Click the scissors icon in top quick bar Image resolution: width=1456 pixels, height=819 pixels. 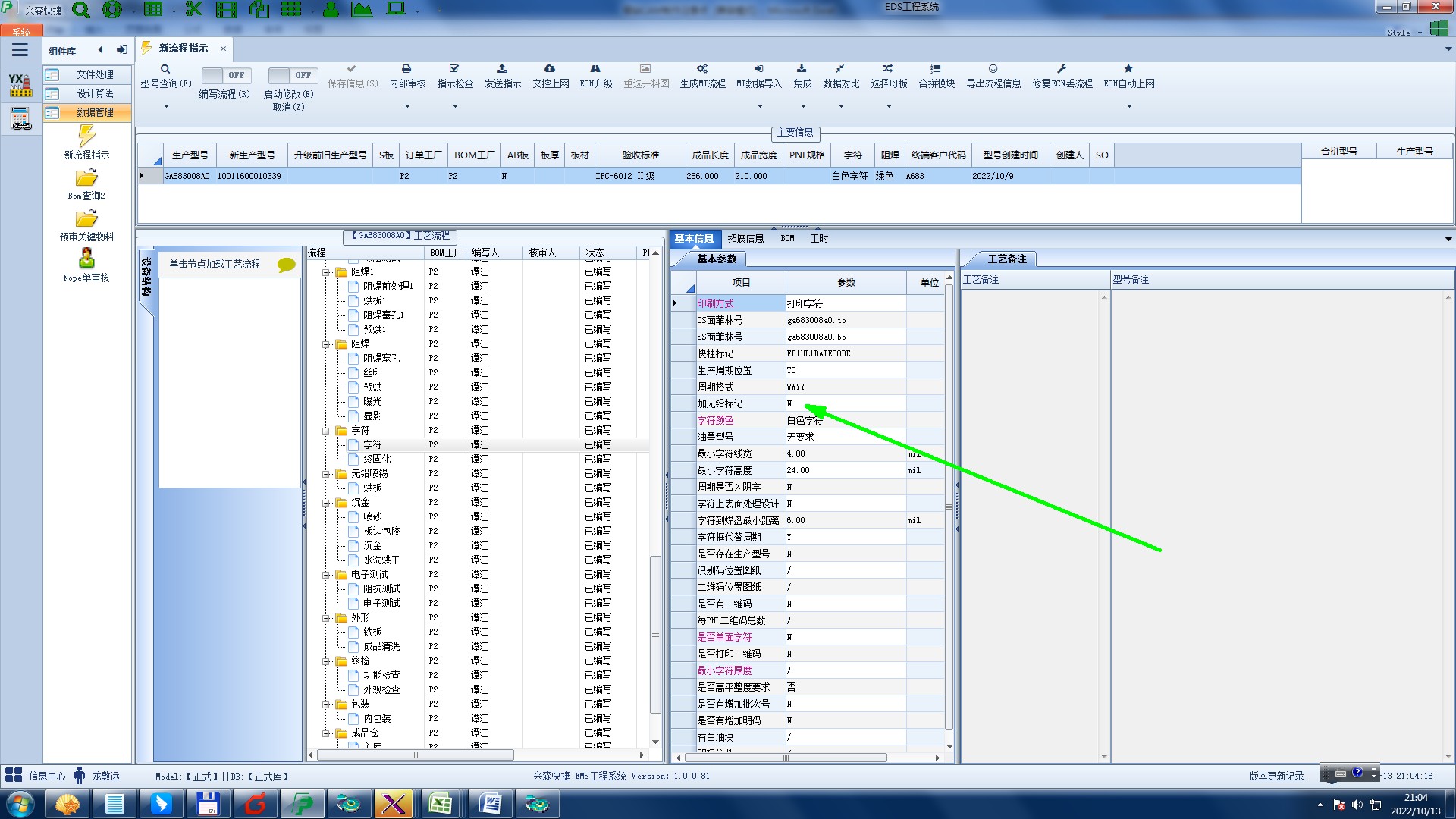[x=194, y=9]
